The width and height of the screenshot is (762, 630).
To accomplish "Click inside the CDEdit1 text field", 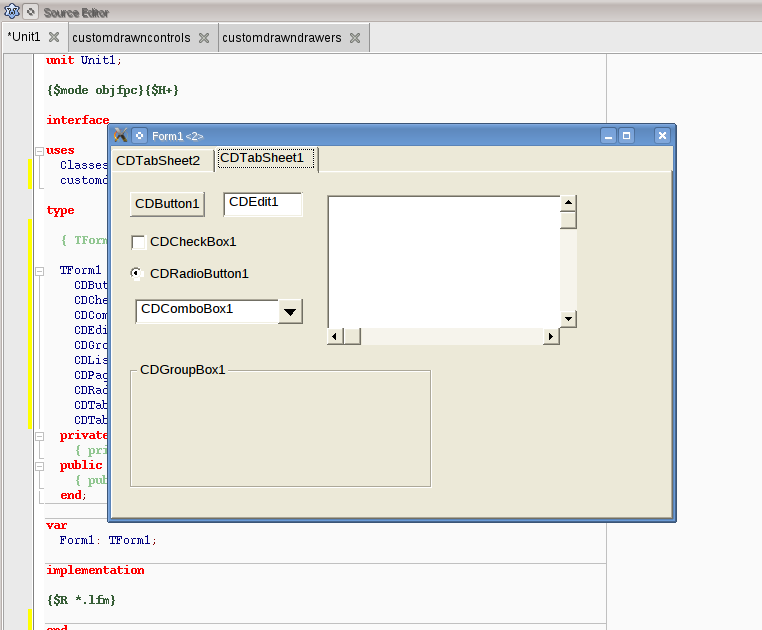I will tap(262, 203).
